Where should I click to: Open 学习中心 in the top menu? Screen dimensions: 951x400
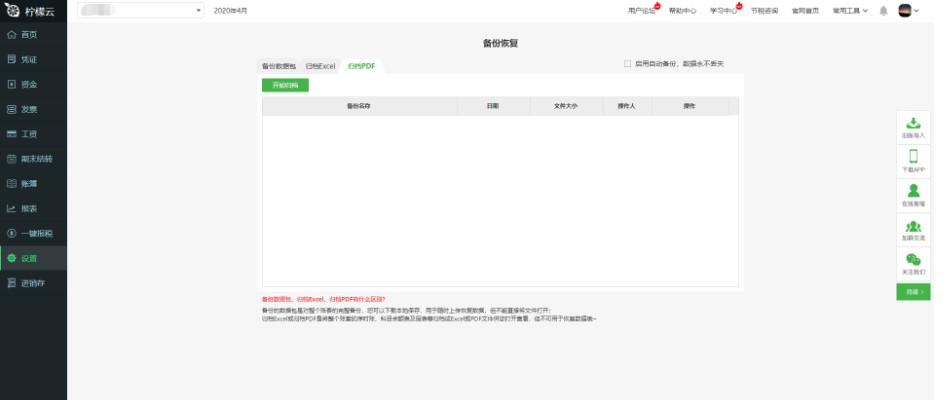point(724,11)
